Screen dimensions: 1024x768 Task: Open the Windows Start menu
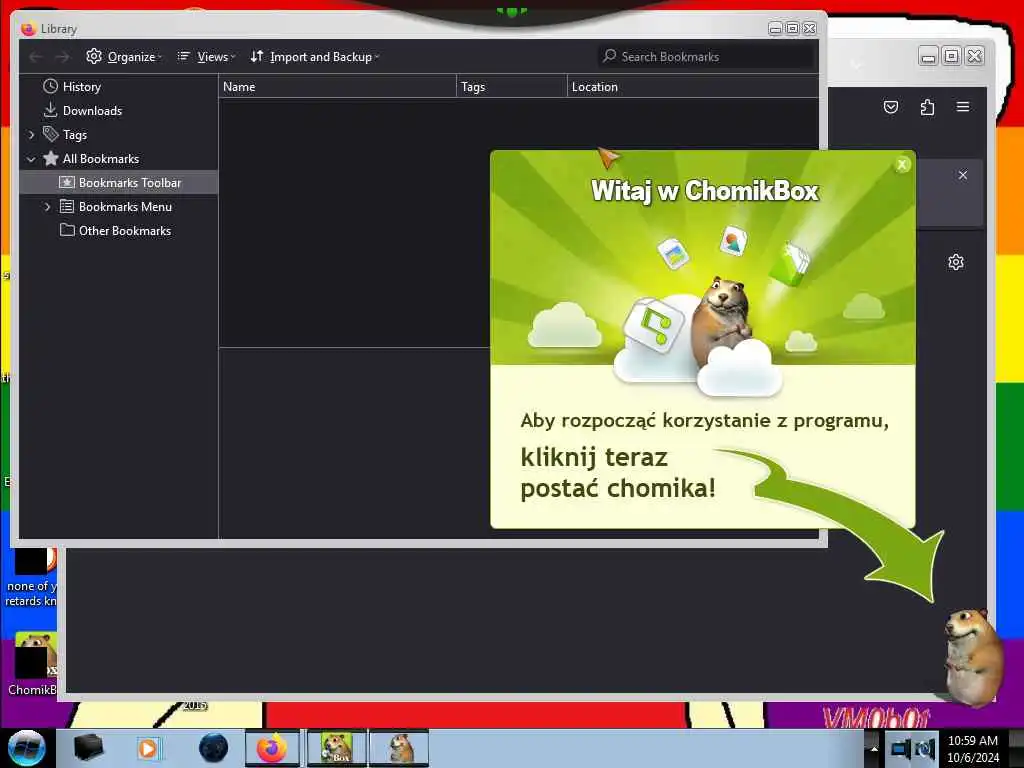[x=26, y=748]
